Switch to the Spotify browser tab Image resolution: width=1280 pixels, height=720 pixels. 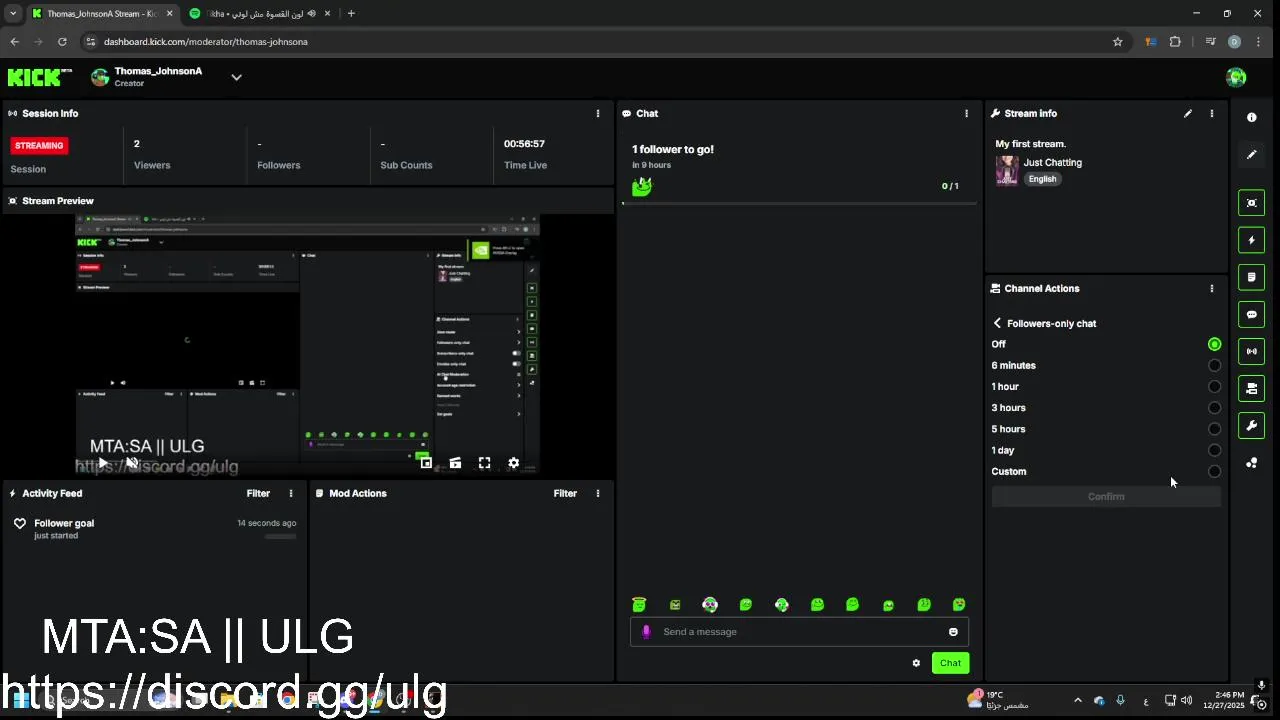tap(260, 13)
